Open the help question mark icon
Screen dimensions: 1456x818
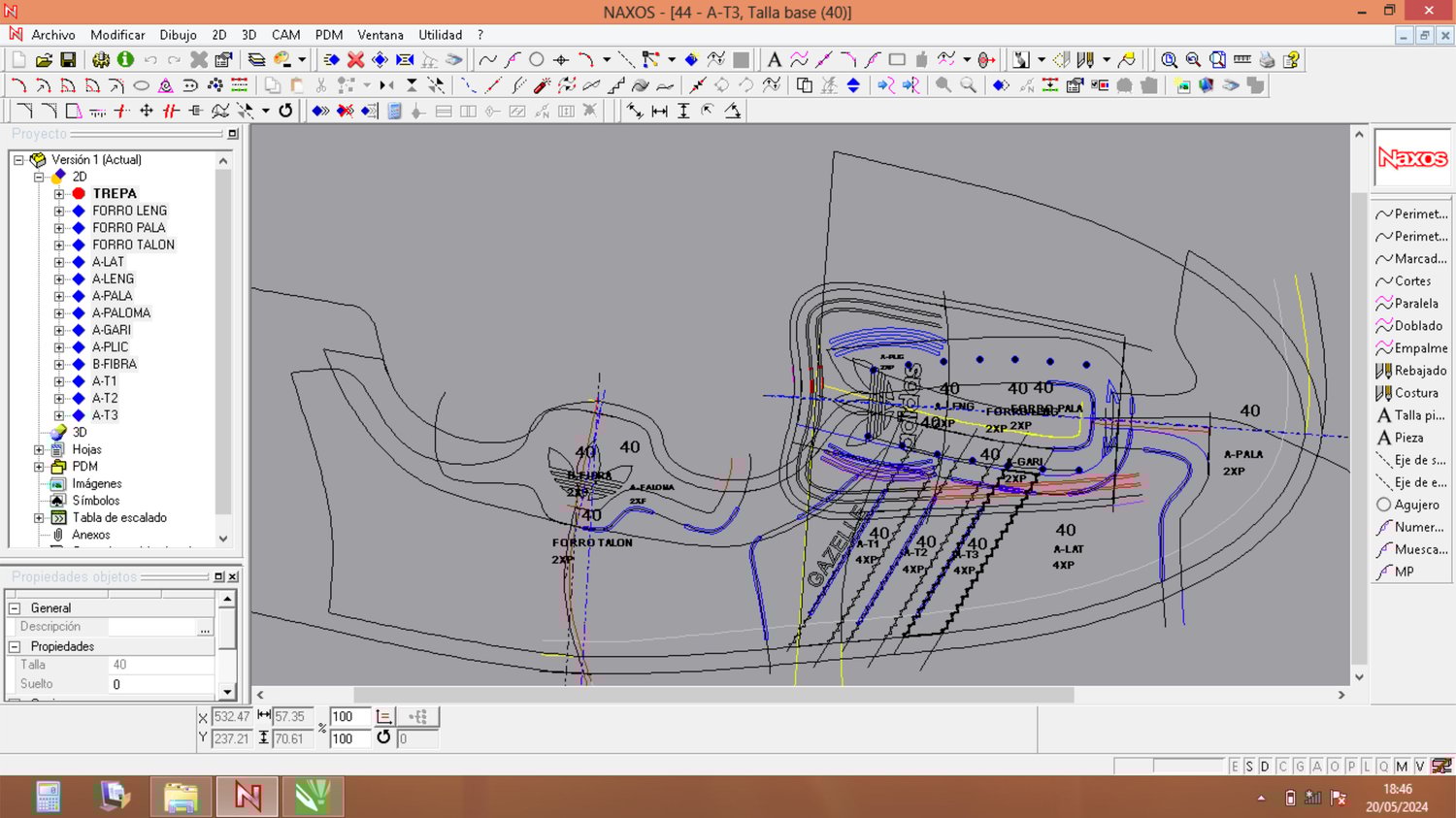coord(1291,59)
